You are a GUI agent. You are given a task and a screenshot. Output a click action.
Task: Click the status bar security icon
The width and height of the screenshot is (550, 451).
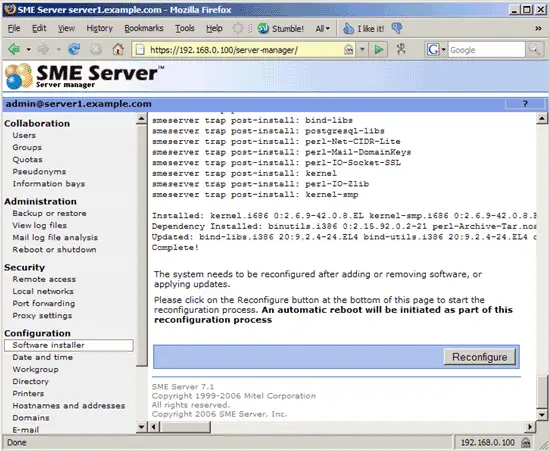click(x=525, y=443)
